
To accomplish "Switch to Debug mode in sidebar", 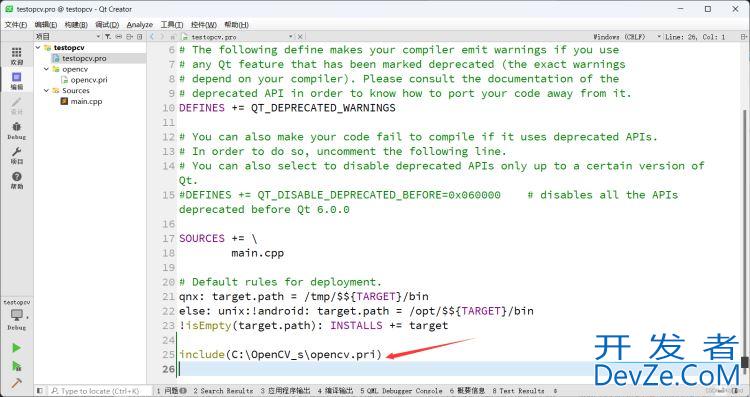I will [x=16, y=131].
